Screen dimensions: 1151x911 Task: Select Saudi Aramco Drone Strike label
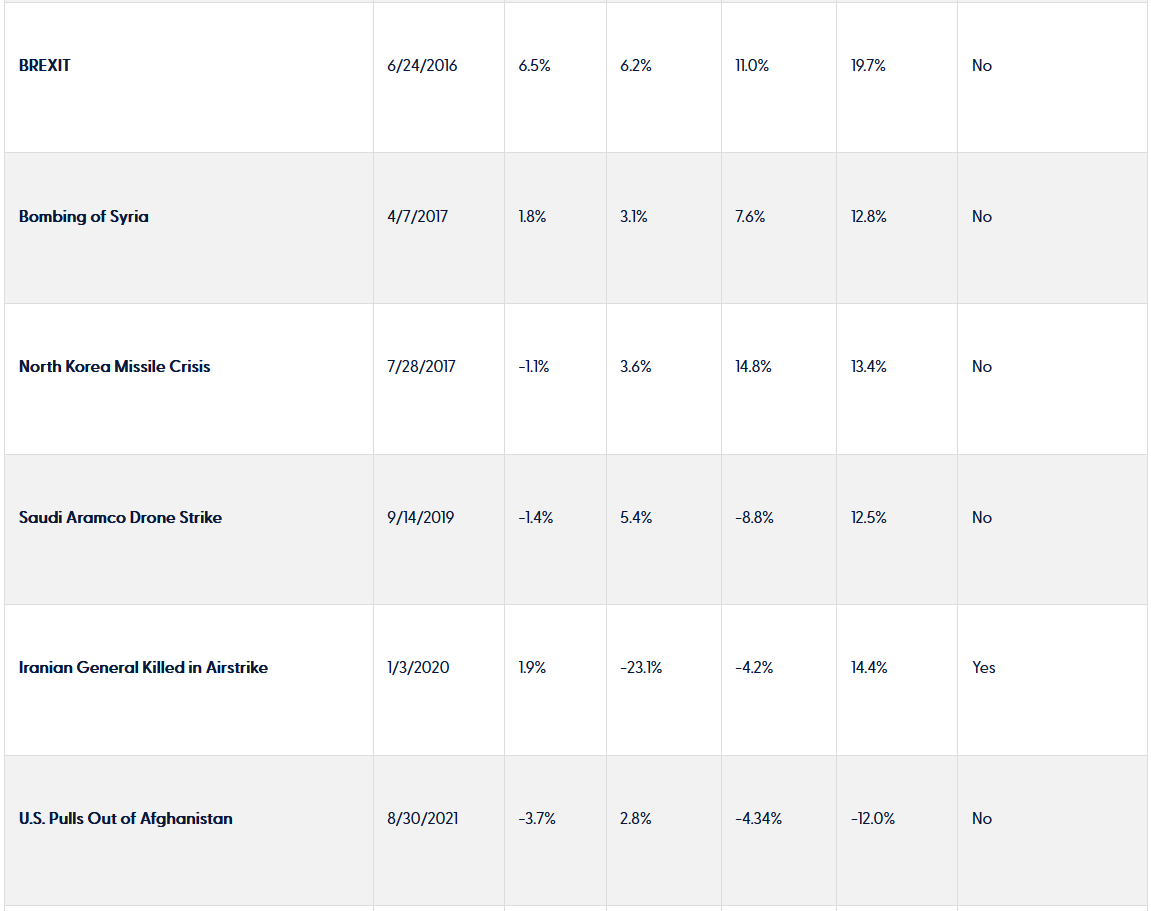point(120,518)
